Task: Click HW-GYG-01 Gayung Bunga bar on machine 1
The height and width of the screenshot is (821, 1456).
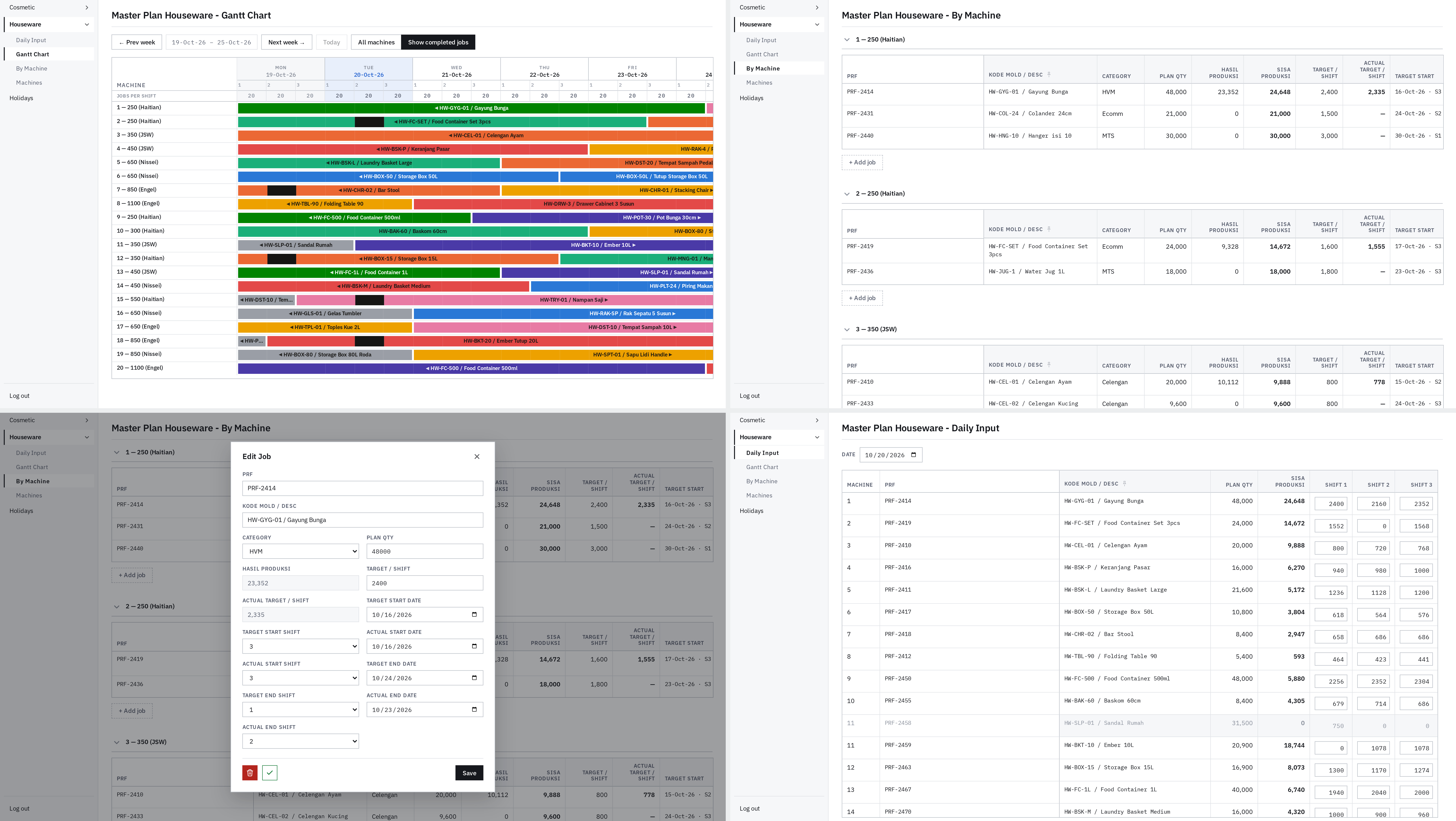Action: point(471,108)
